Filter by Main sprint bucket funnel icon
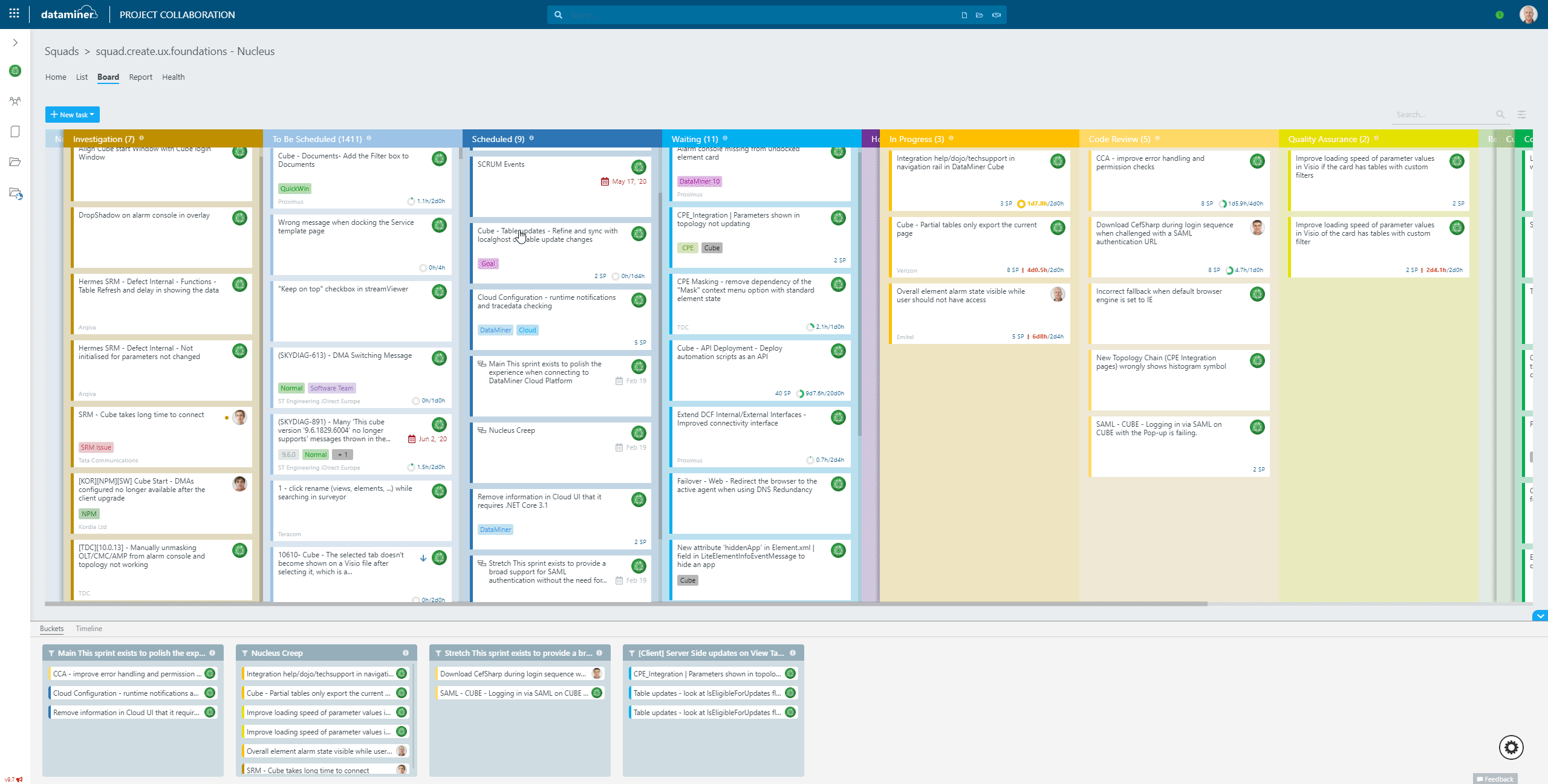The image size is (1548, 784). click(51, 653)
